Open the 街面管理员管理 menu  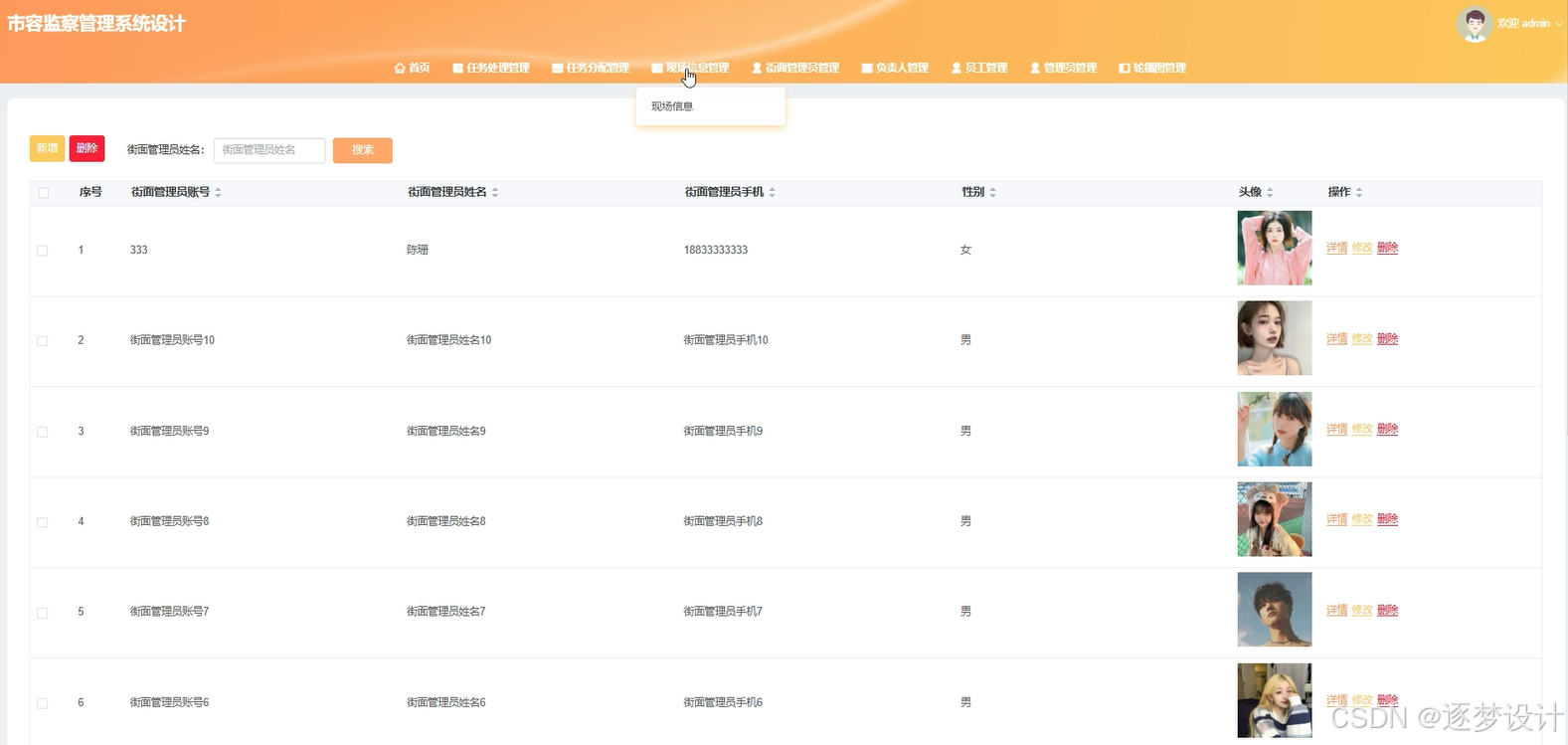point(795,68)
